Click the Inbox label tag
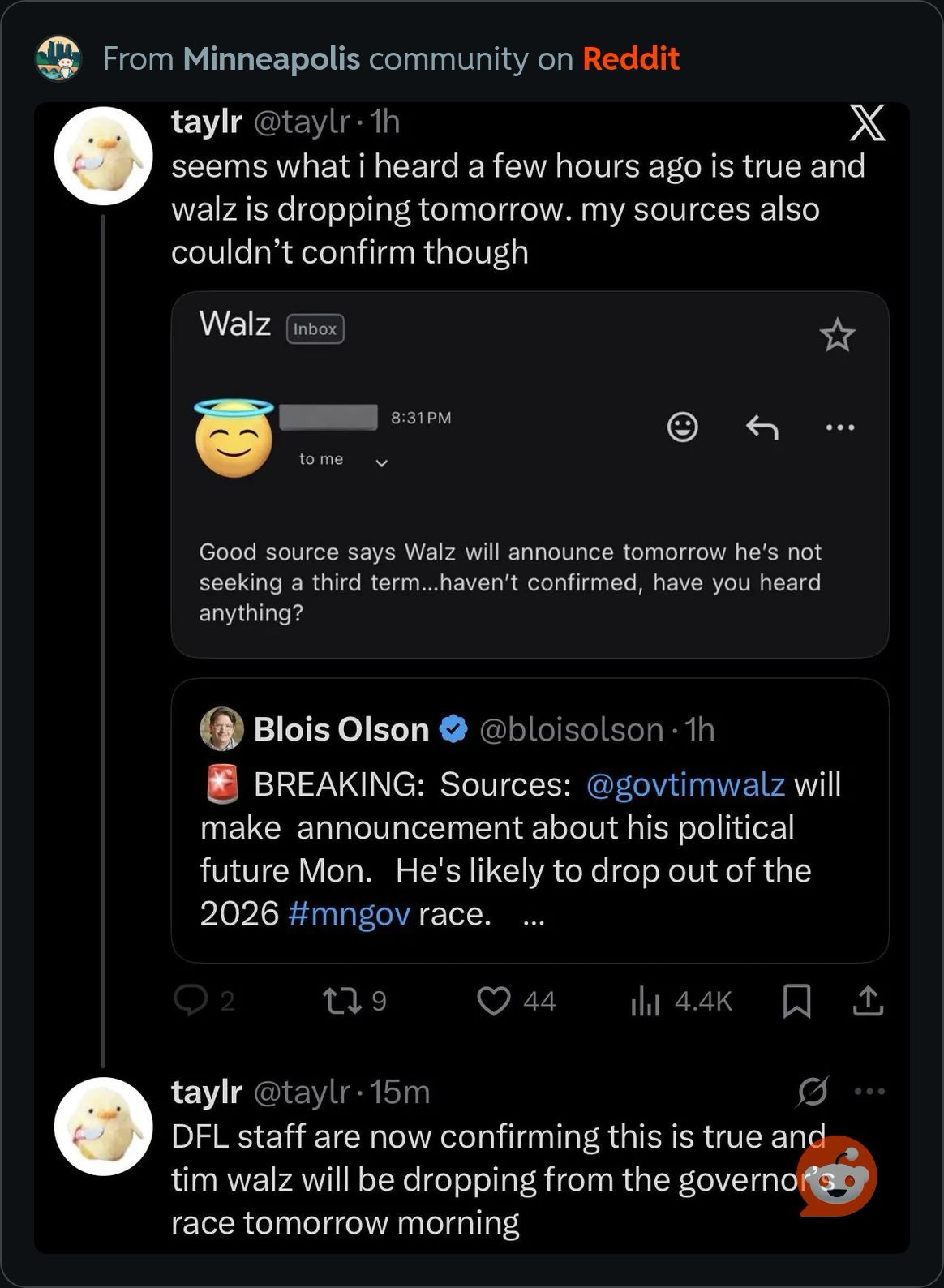The height and width of the screenshot is (1288, 944). point(315,328)
